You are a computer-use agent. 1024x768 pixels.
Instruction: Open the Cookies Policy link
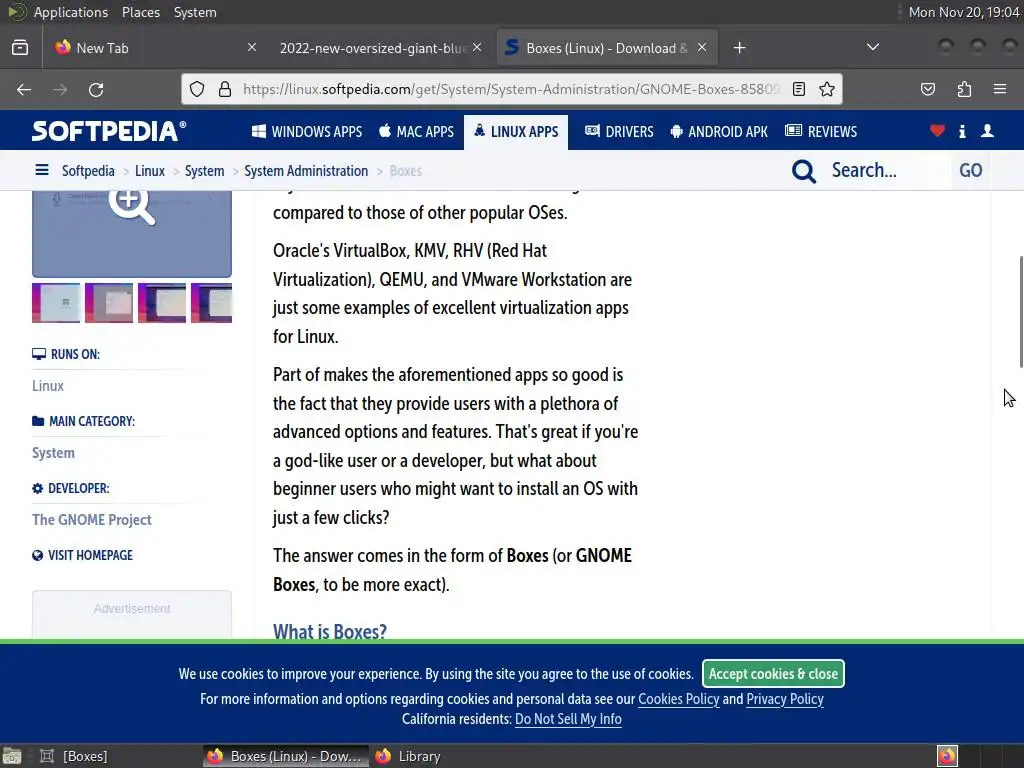679,699
